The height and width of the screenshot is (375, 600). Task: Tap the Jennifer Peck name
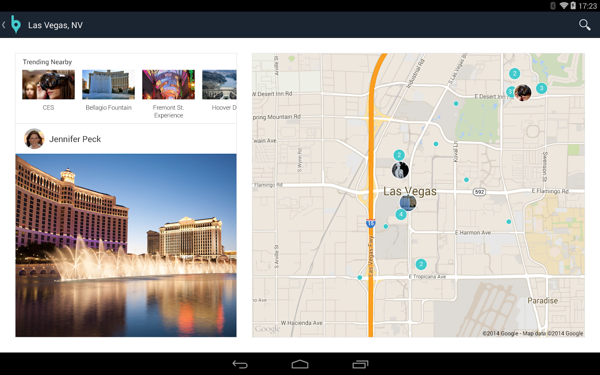[75, 139]
